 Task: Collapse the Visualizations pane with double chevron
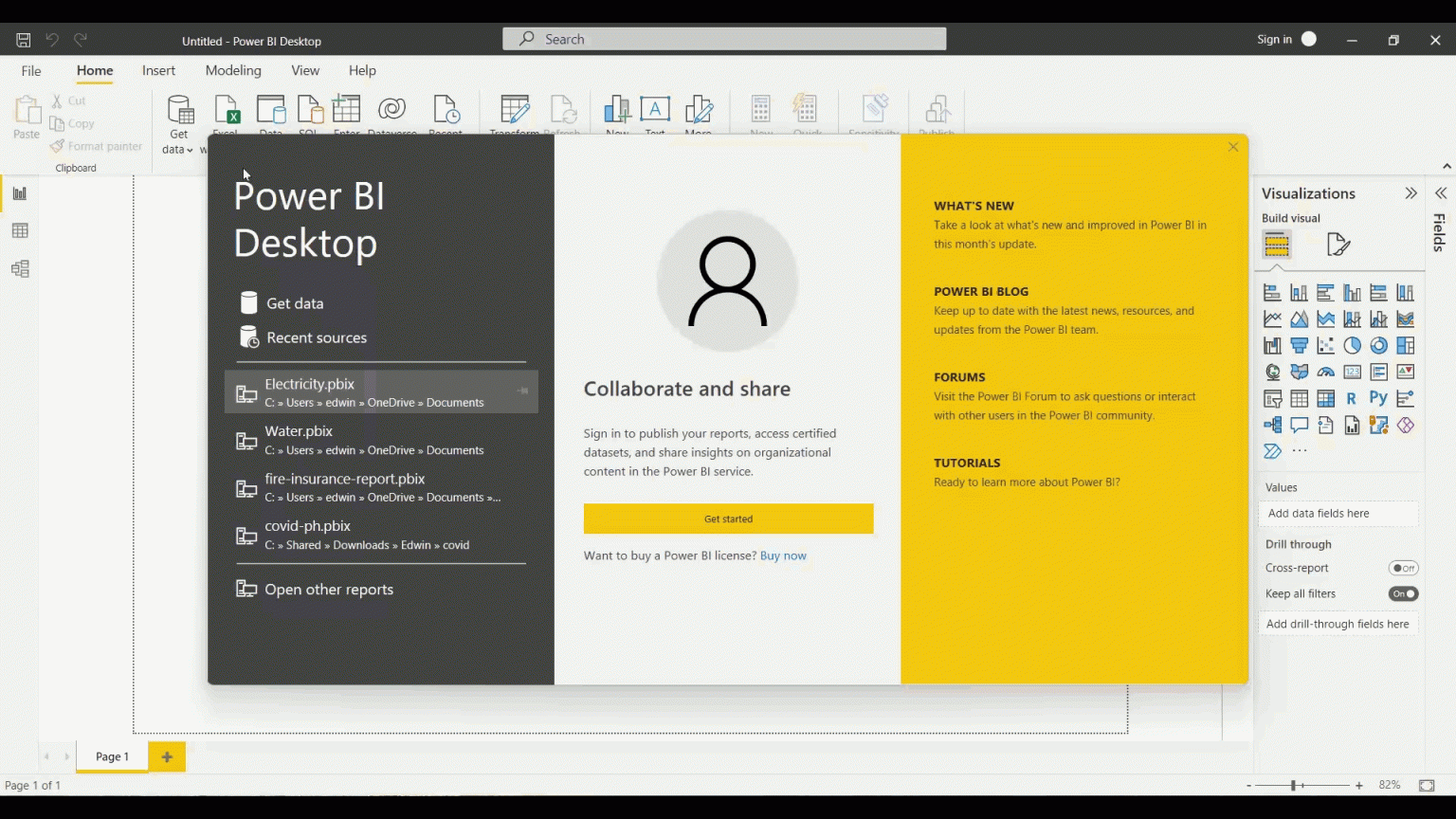[1410, 193]
